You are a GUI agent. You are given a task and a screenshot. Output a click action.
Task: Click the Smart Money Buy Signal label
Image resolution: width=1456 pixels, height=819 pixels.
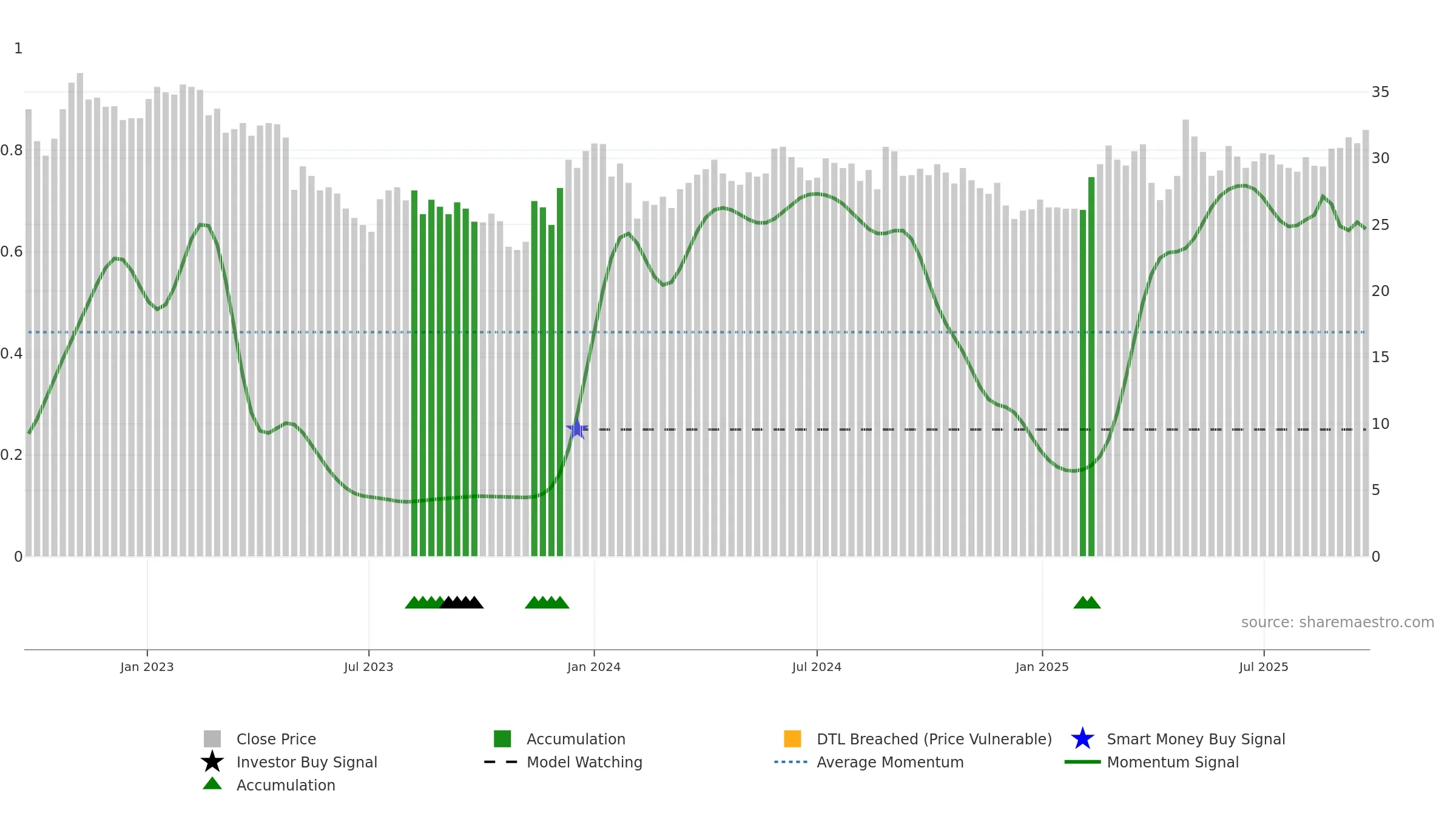[x=1196, y=739]
